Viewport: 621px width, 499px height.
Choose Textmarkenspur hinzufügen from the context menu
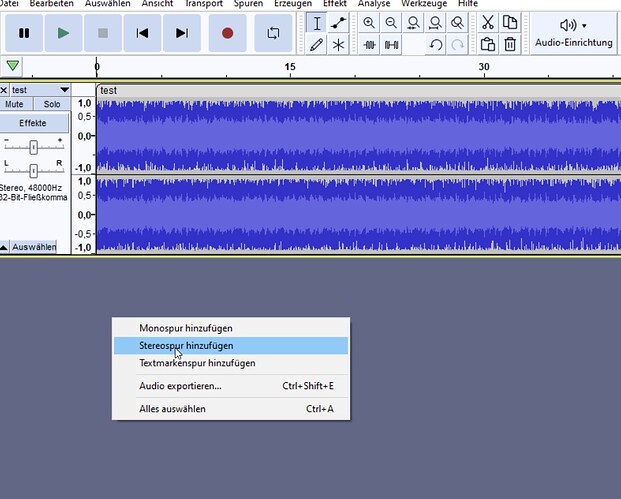pyautogui.click(x=231, y=363)
